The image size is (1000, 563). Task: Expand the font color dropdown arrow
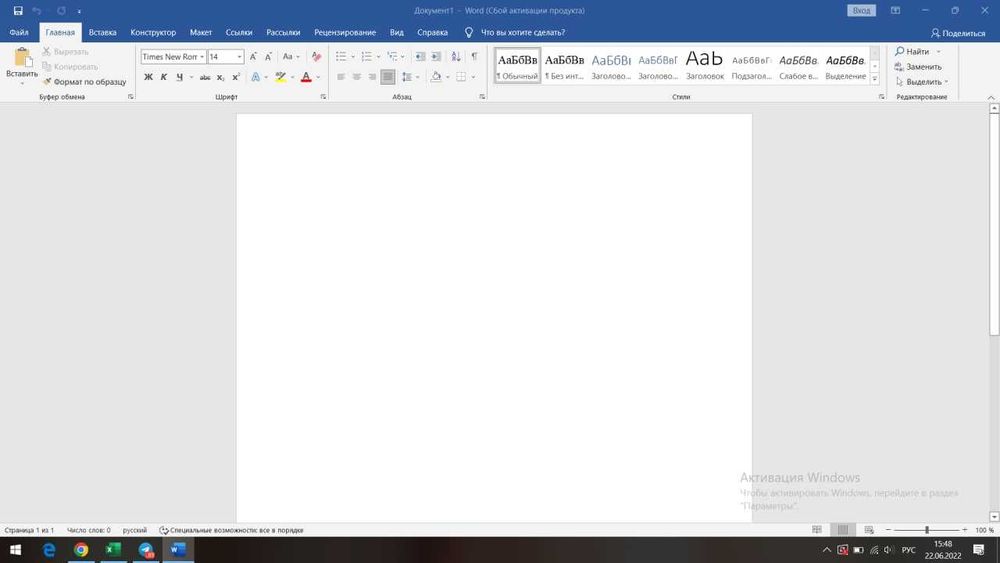point(318,77)
